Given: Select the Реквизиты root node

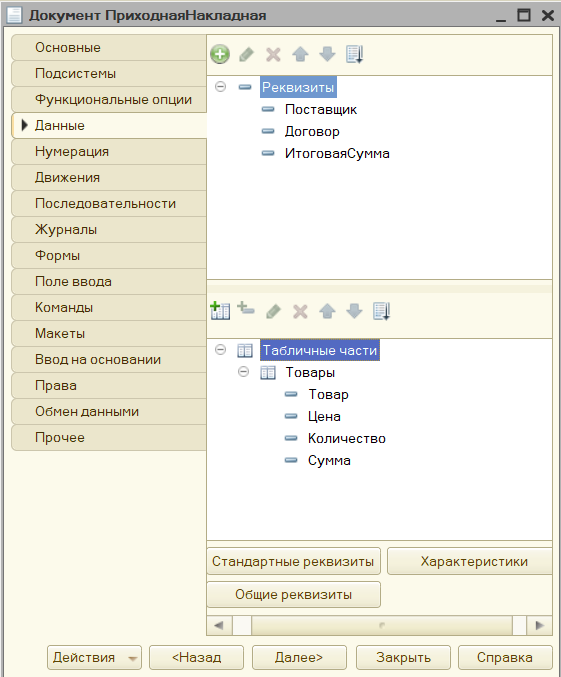Looking at the screenshot, I should [x=298, y=87].
